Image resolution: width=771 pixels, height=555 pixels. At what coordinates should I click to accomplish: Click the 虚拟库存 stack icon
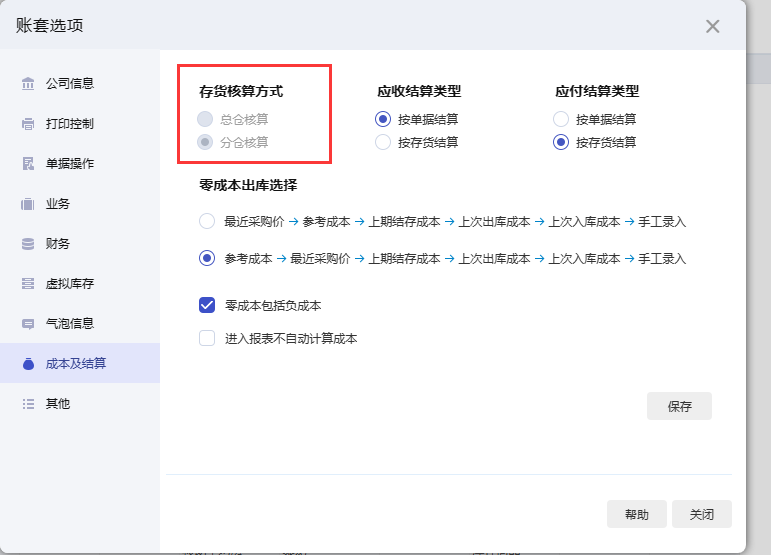click(x=28, y=284)
